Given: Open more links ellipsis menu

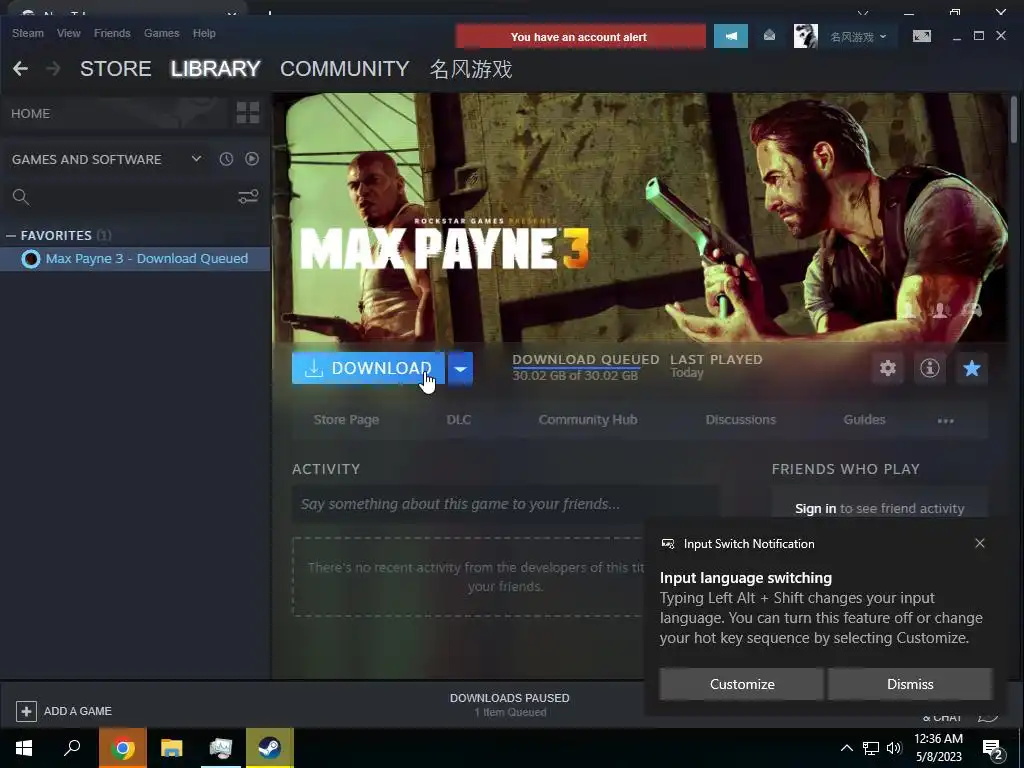Looking at the screenshot, I should coord(945,421).
